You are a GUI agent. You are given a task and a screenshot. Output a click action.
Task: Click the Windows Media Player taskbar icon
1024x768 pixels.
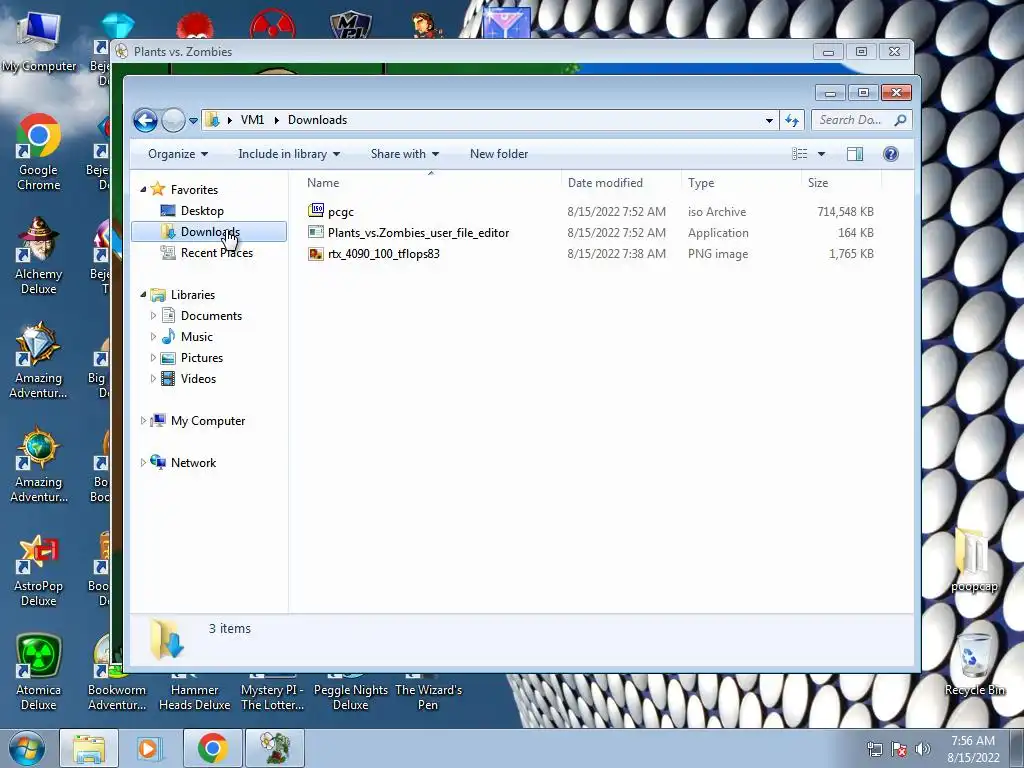(150, 748)
